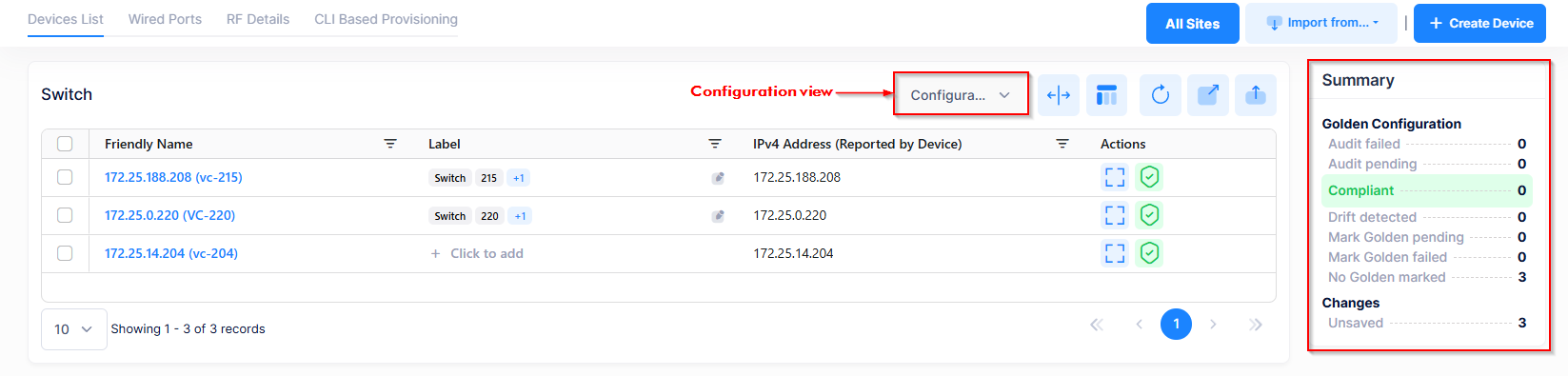The image size is (1568, 376).
Task: Tick the checkbox for 172.25.14.204 (vc-204)
Action: coord(65,253)
